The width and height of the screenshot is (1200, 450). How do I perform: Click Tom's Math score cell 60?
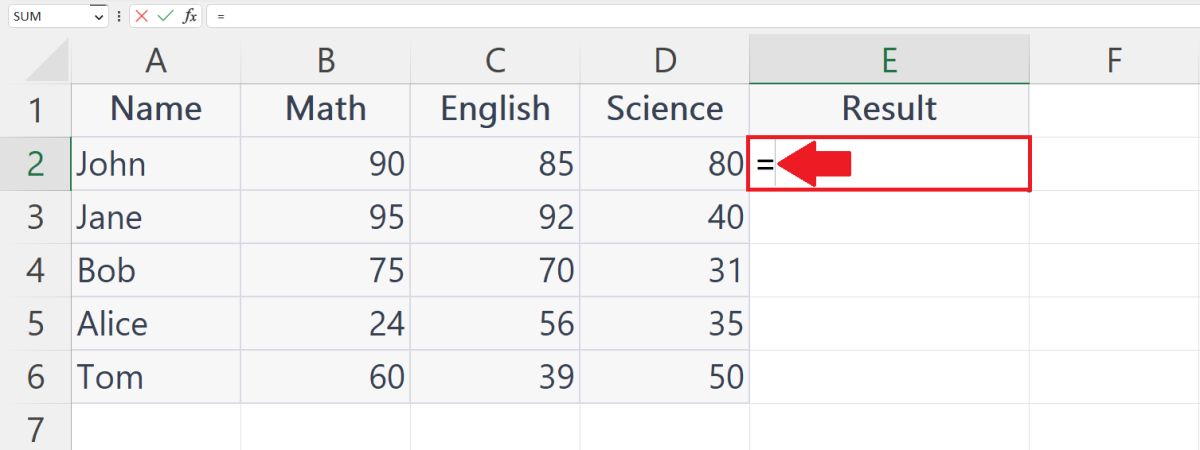[325, 377]
